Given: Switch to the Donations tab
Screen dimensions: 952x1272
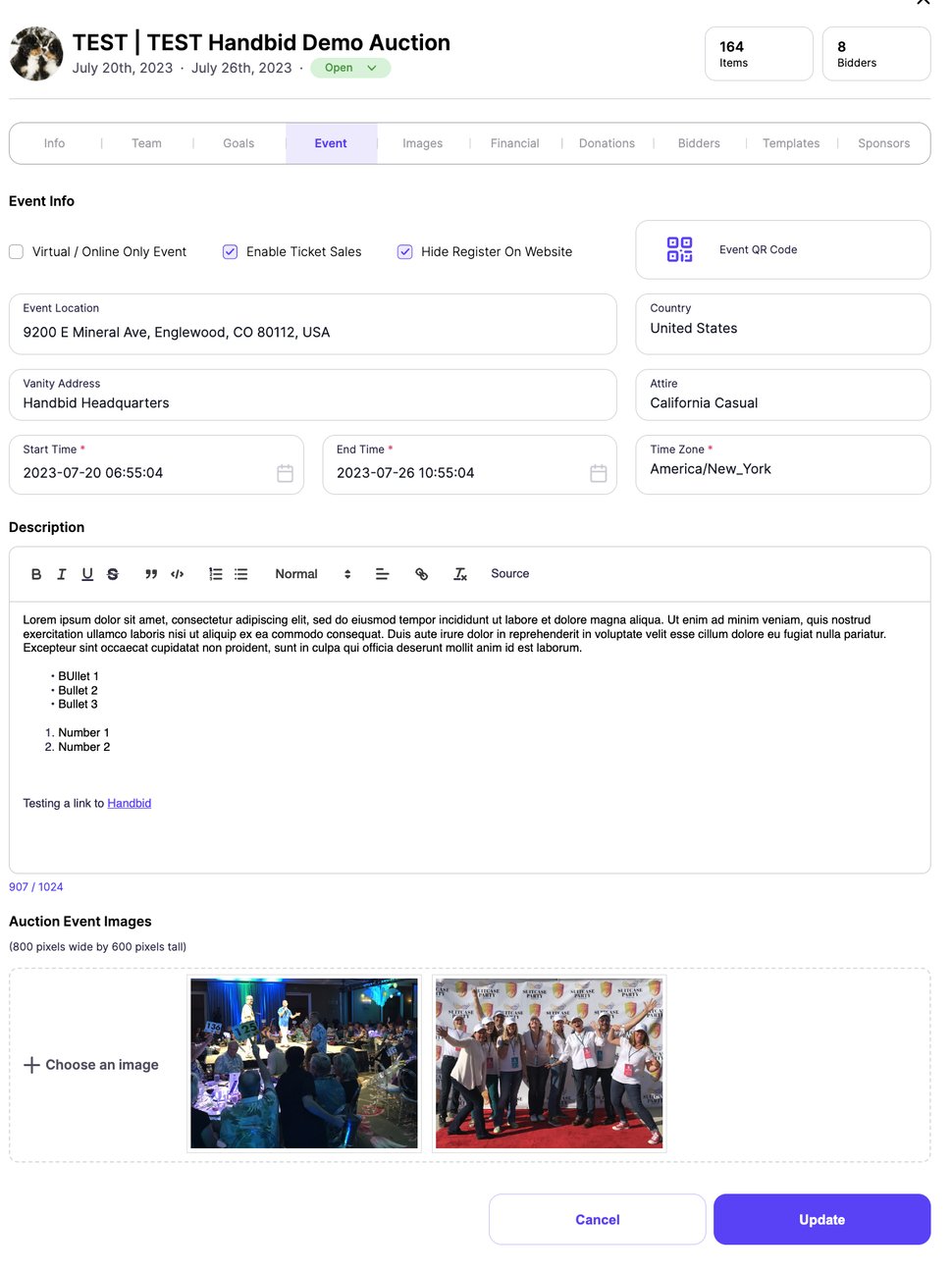Looking at the screenshot, I should pos(607,143).
